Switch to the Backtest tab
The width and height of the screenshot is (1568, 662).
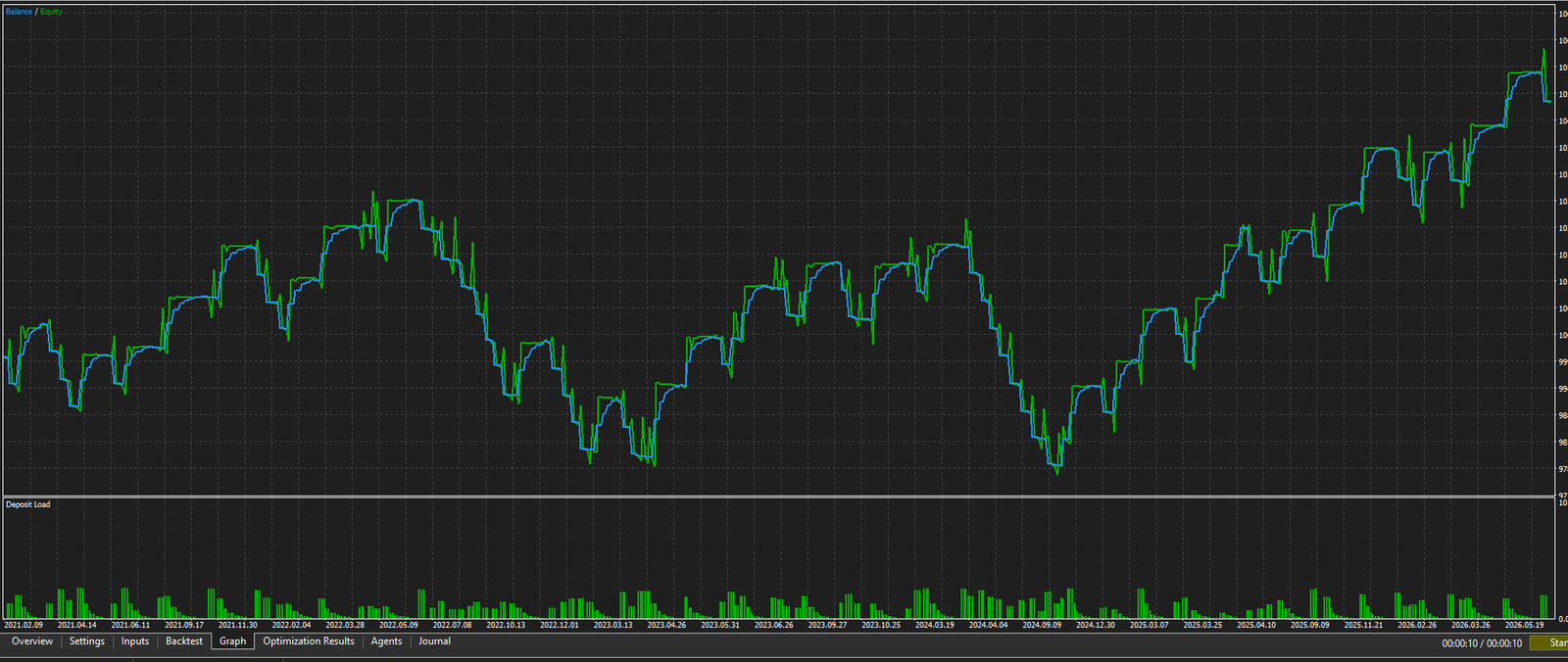click(x=184, y=641)
